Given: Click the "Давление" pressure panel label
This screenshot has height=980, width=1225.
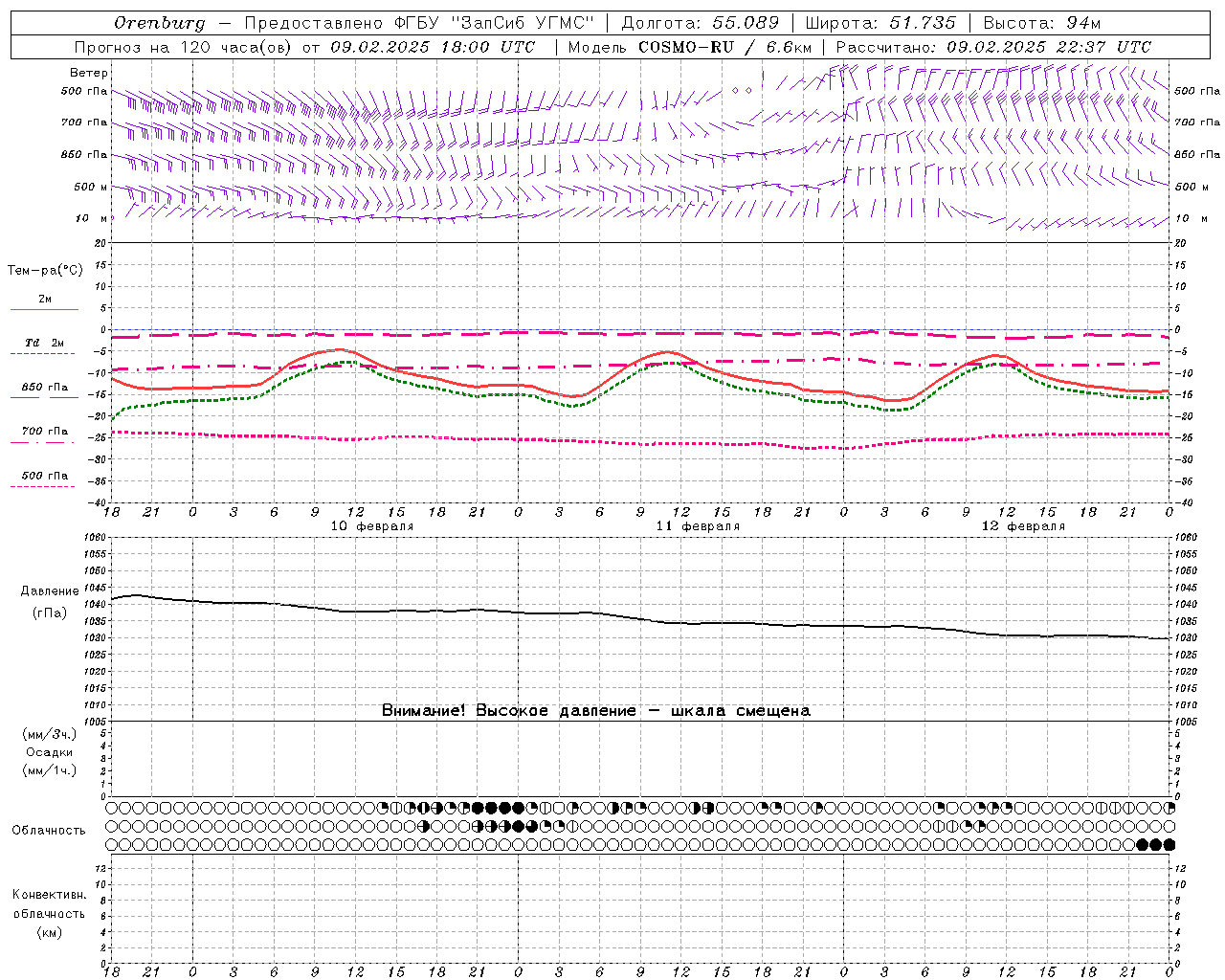Looking at the screenshot, I should tap(48, 591).
